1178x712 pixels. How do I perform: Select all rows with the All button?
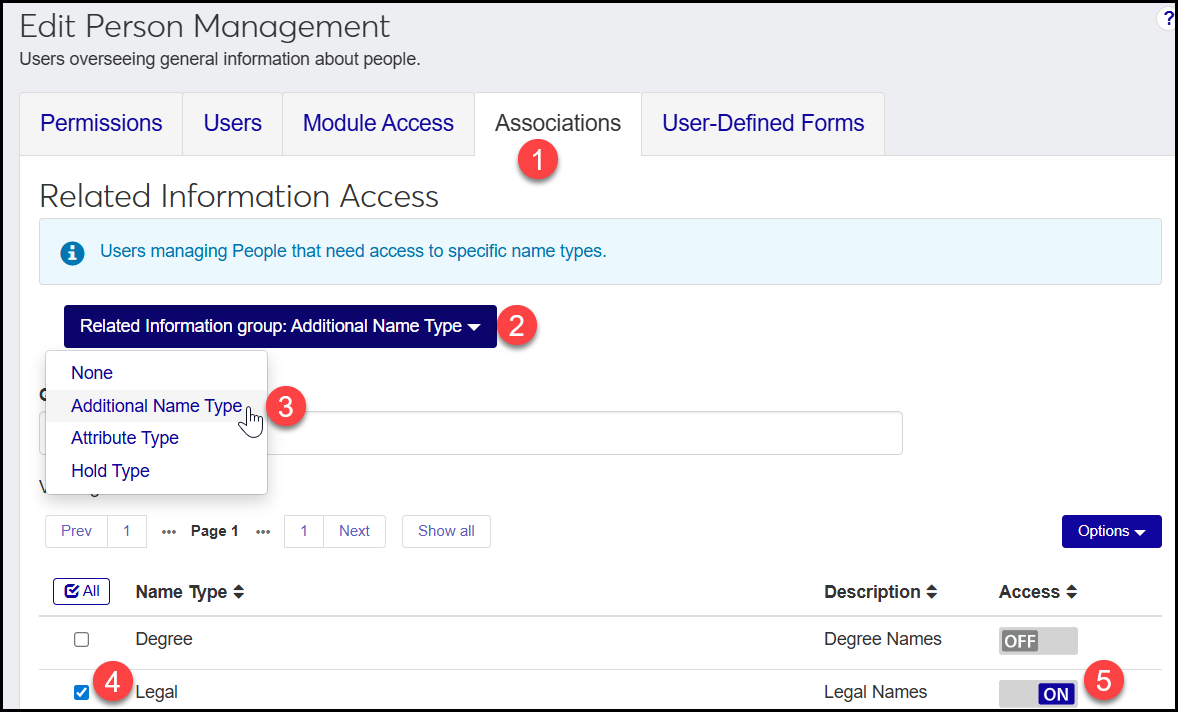(81, 591)
